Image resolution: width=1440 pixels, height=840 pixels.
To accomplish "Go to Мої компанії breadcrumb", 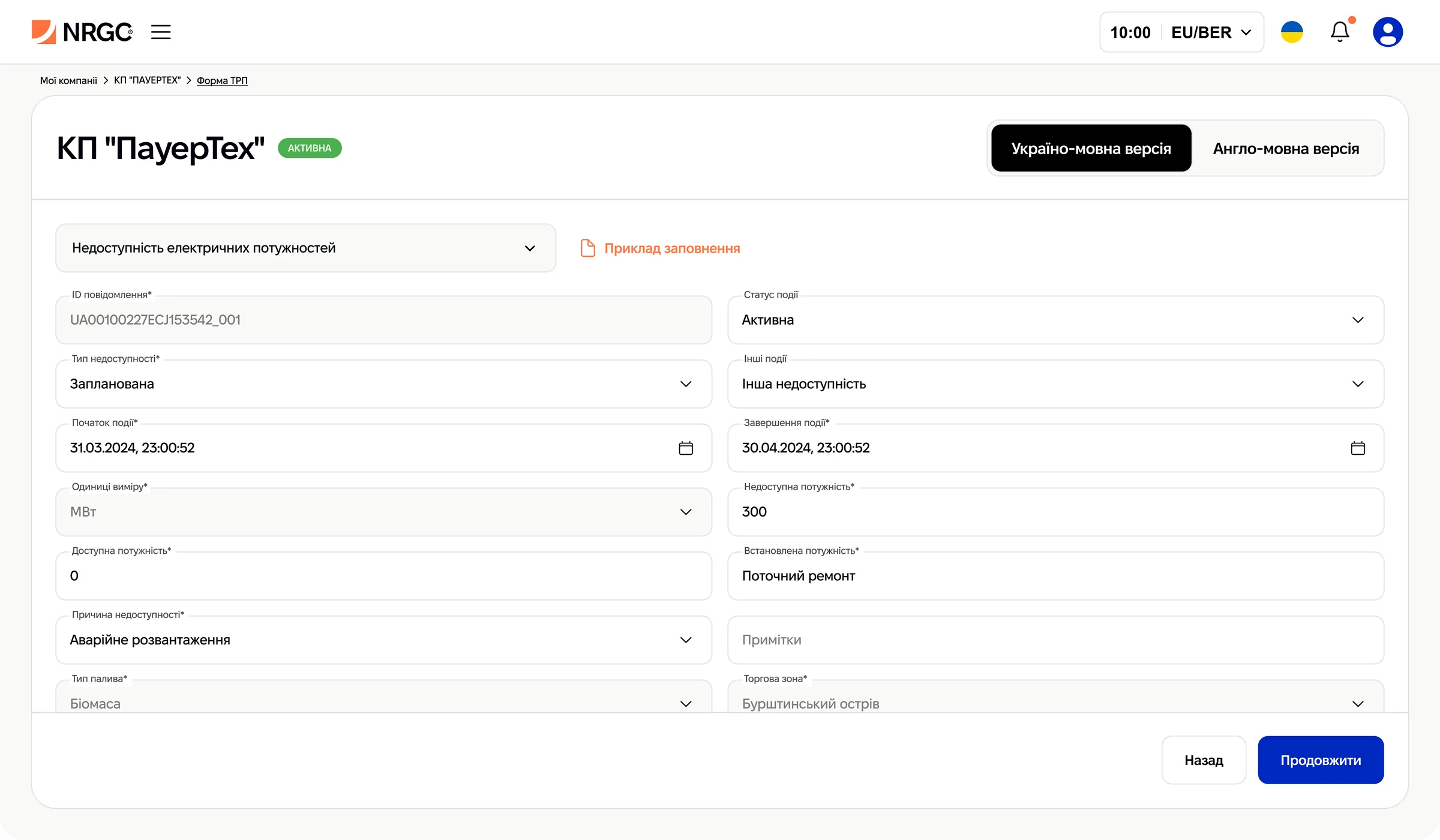I will (x=68, y=80).
